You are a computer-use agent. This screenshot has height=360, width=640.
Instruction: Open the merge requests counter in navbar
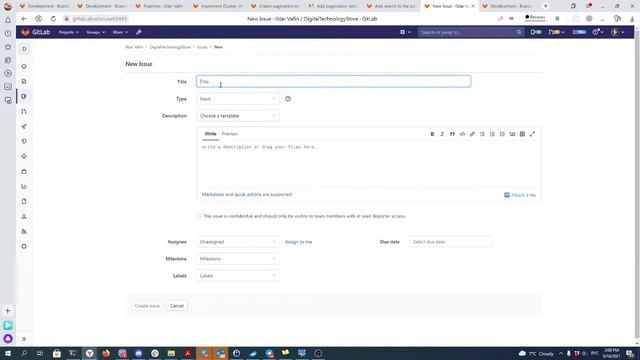(x=556, y=32)
